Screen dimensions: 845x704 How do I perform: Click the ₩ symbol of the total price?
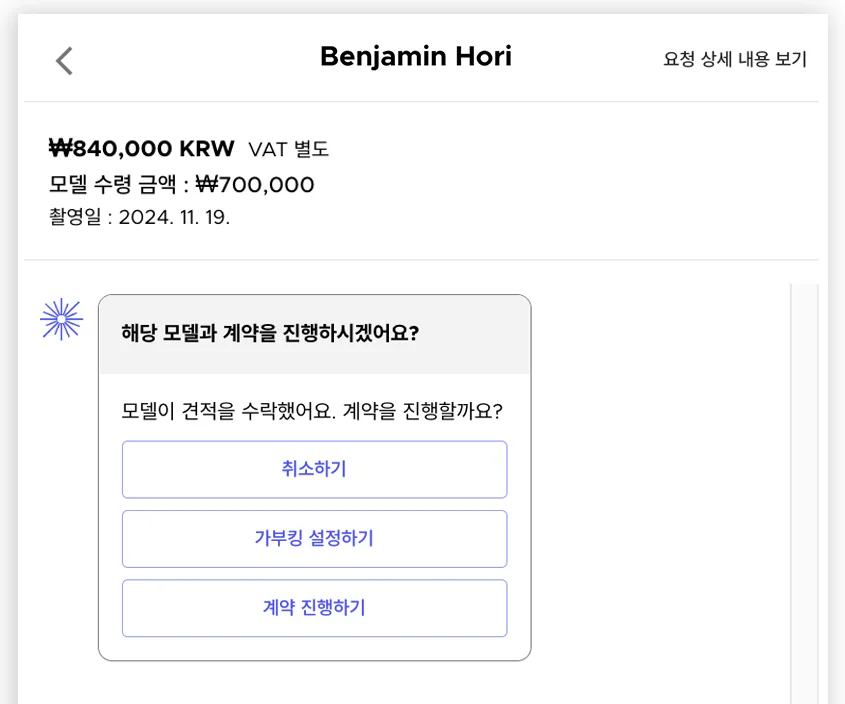(x=60, y=149)
